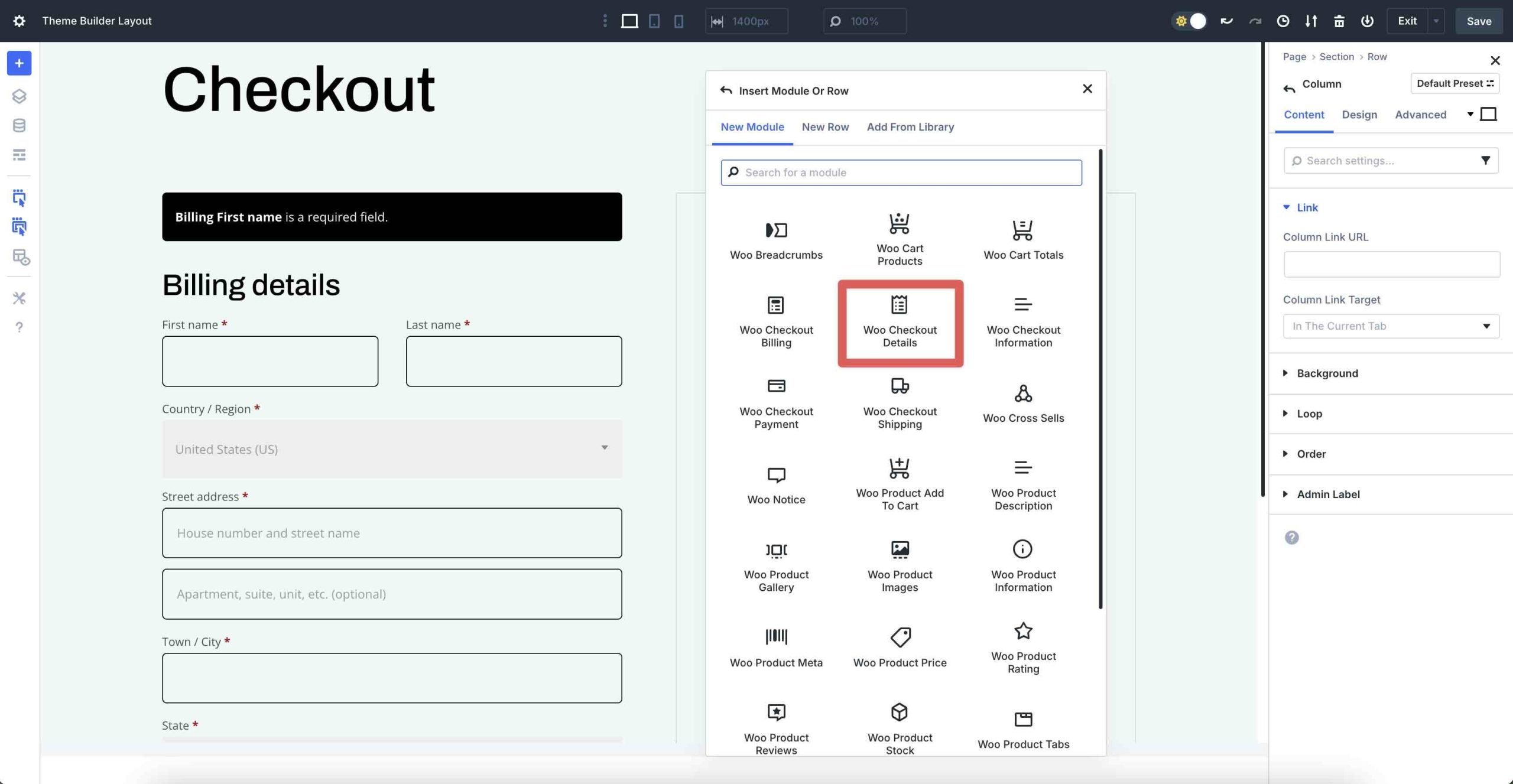The width and height of the screenshot is (1513, 784).
Task: Switch to the Design tab
Action: (1359, 115)
